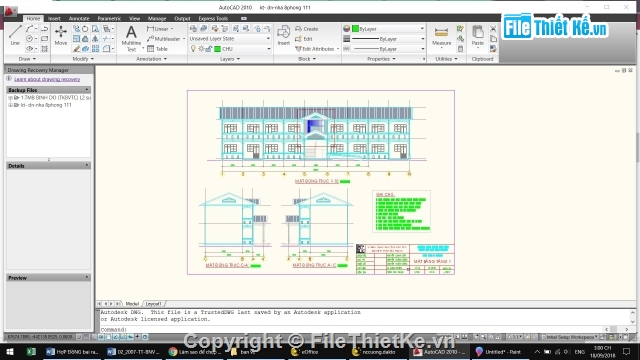Click the Insert block icon
The height and width of the screenshot is (360, 640).
tap(283, 35)
